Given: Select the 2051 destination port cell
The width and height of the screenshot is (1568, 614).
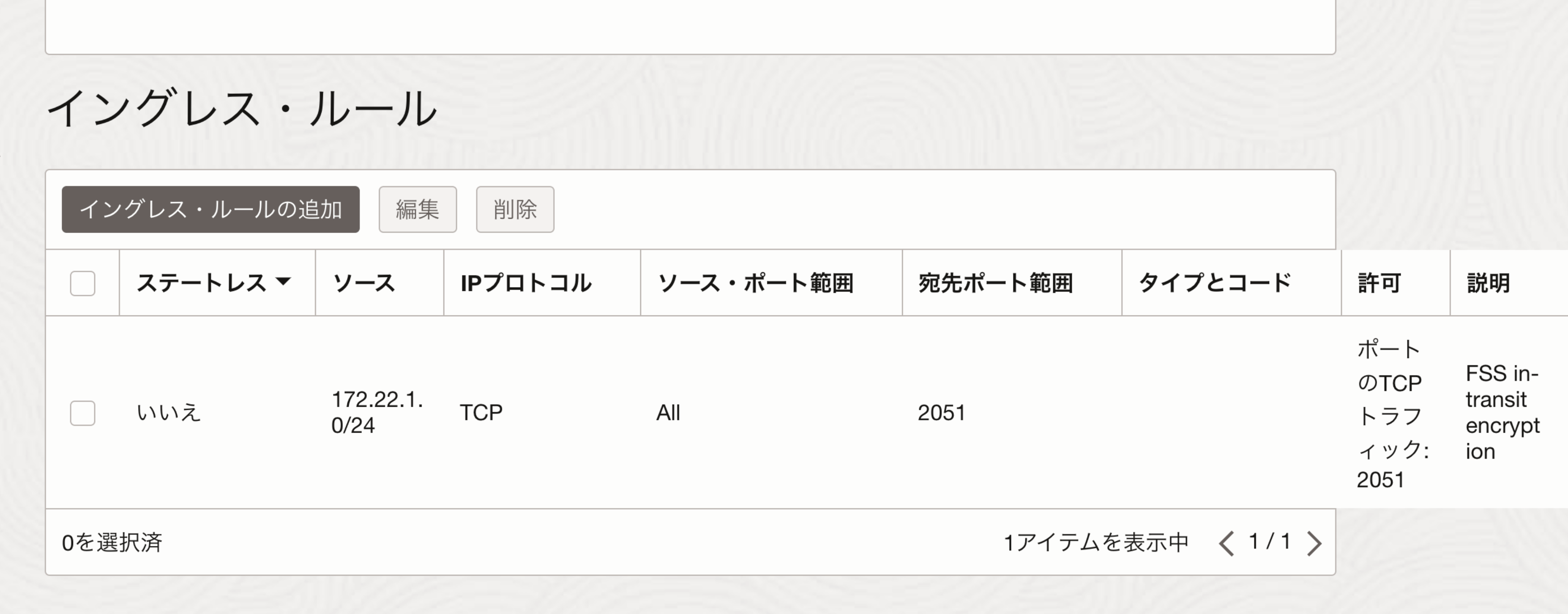Looking at the screenshot, I should (942, 413).
